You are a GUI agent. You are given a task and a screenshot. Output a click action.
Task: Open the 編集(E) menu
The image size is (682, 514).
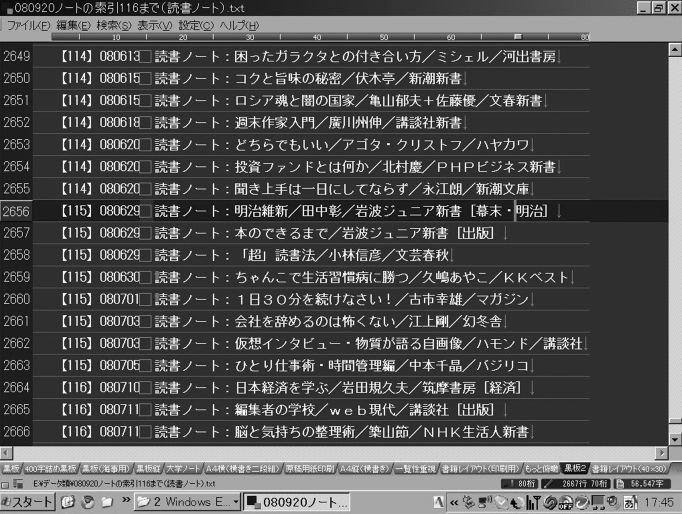click(x=73, y=25)
